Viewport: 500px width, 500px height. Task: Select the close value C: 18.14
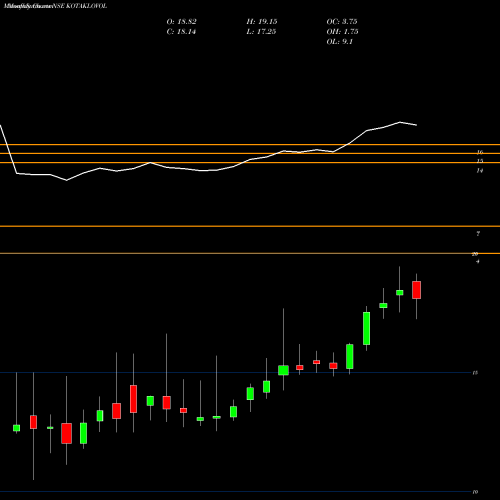181,32
